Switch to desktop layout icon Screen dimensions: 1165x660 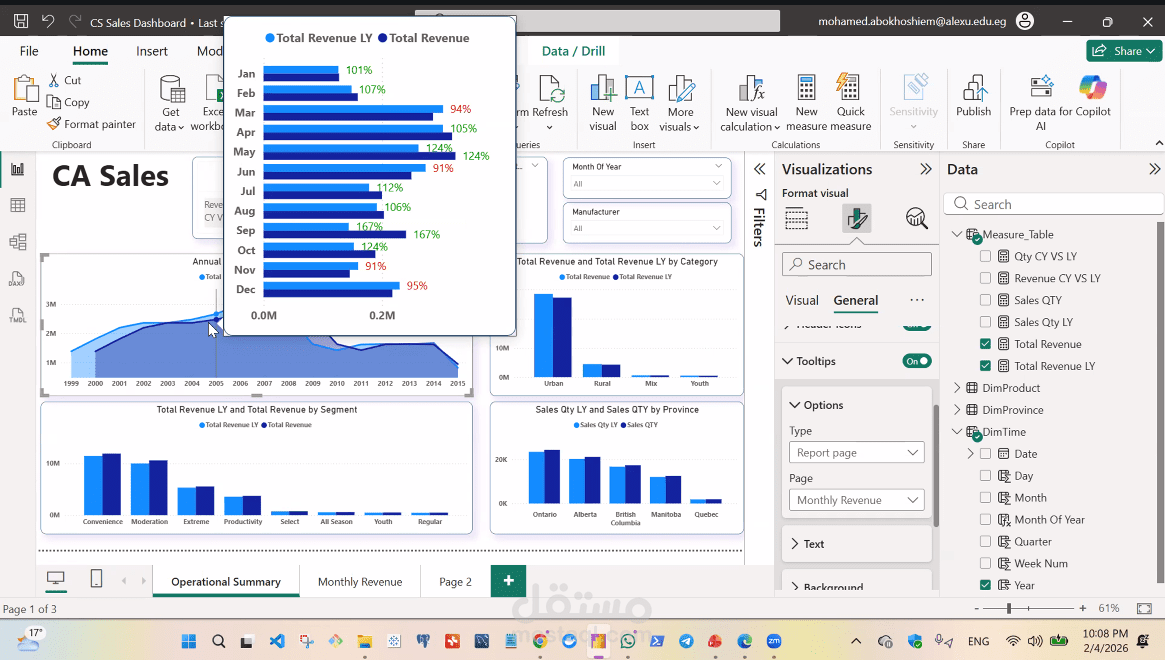tap(56, 578)
